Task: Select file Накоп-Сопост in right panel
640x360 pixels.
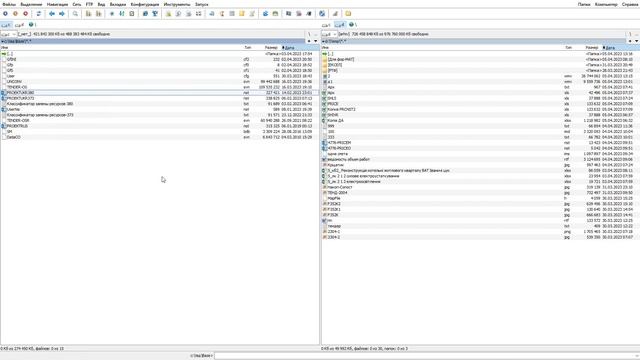Action: tap(480, 187)
